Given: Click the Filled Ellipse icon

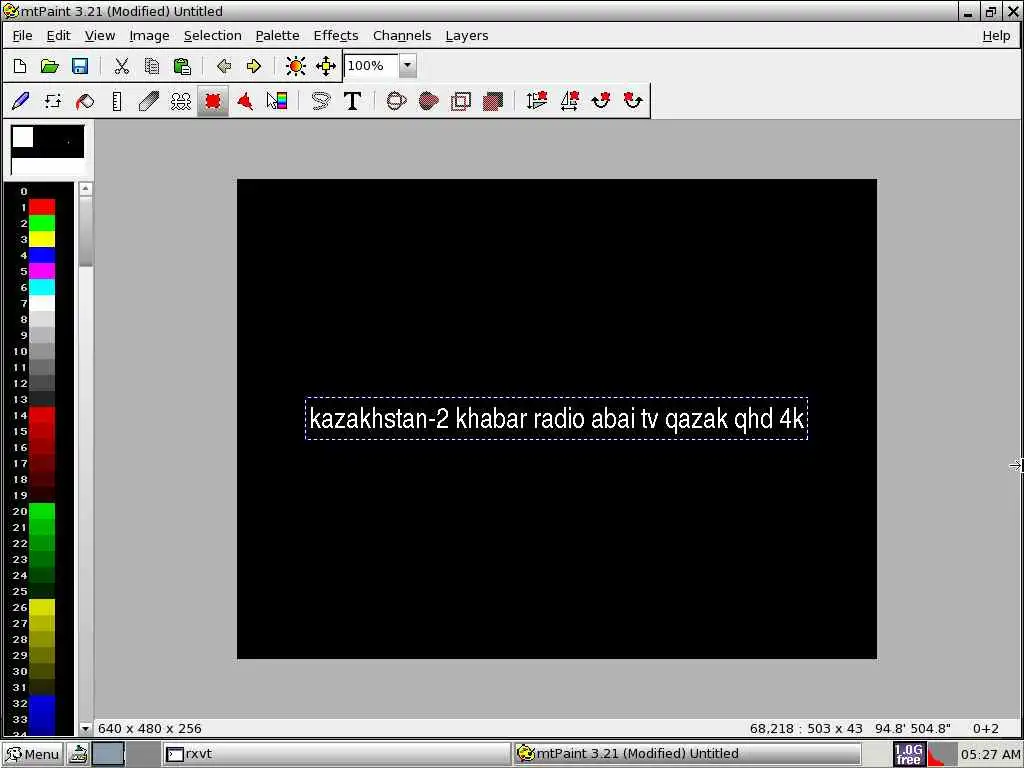Looking at the screenshot, I should [x=428, y=101].
